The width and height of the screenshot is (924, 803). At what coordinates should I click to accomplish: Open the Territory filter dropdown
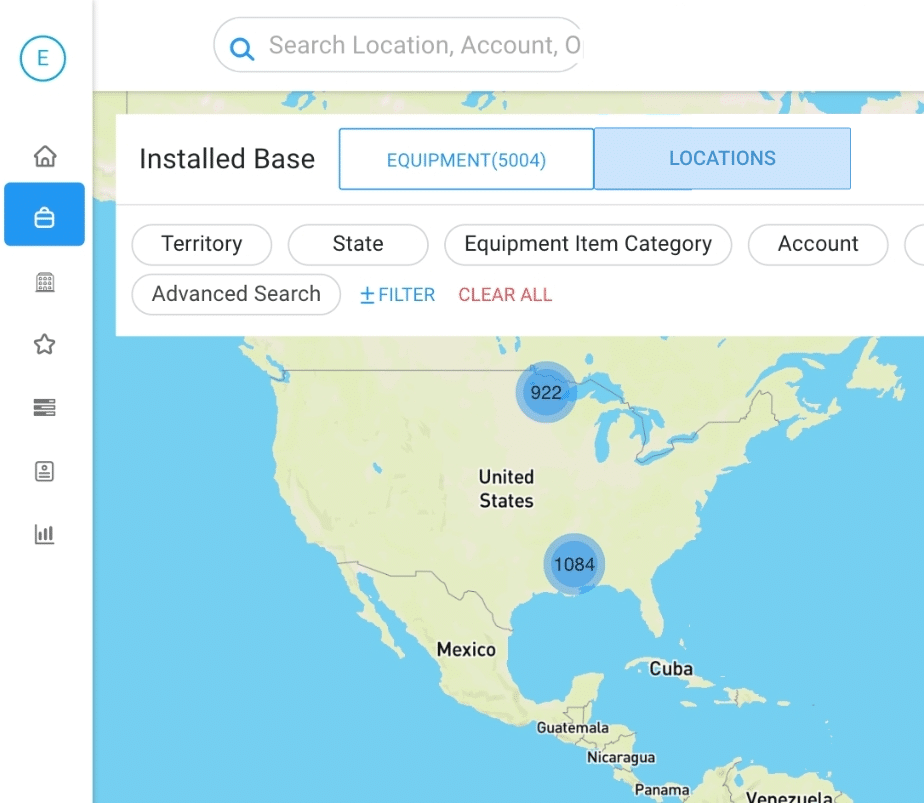tap(201, 244)
